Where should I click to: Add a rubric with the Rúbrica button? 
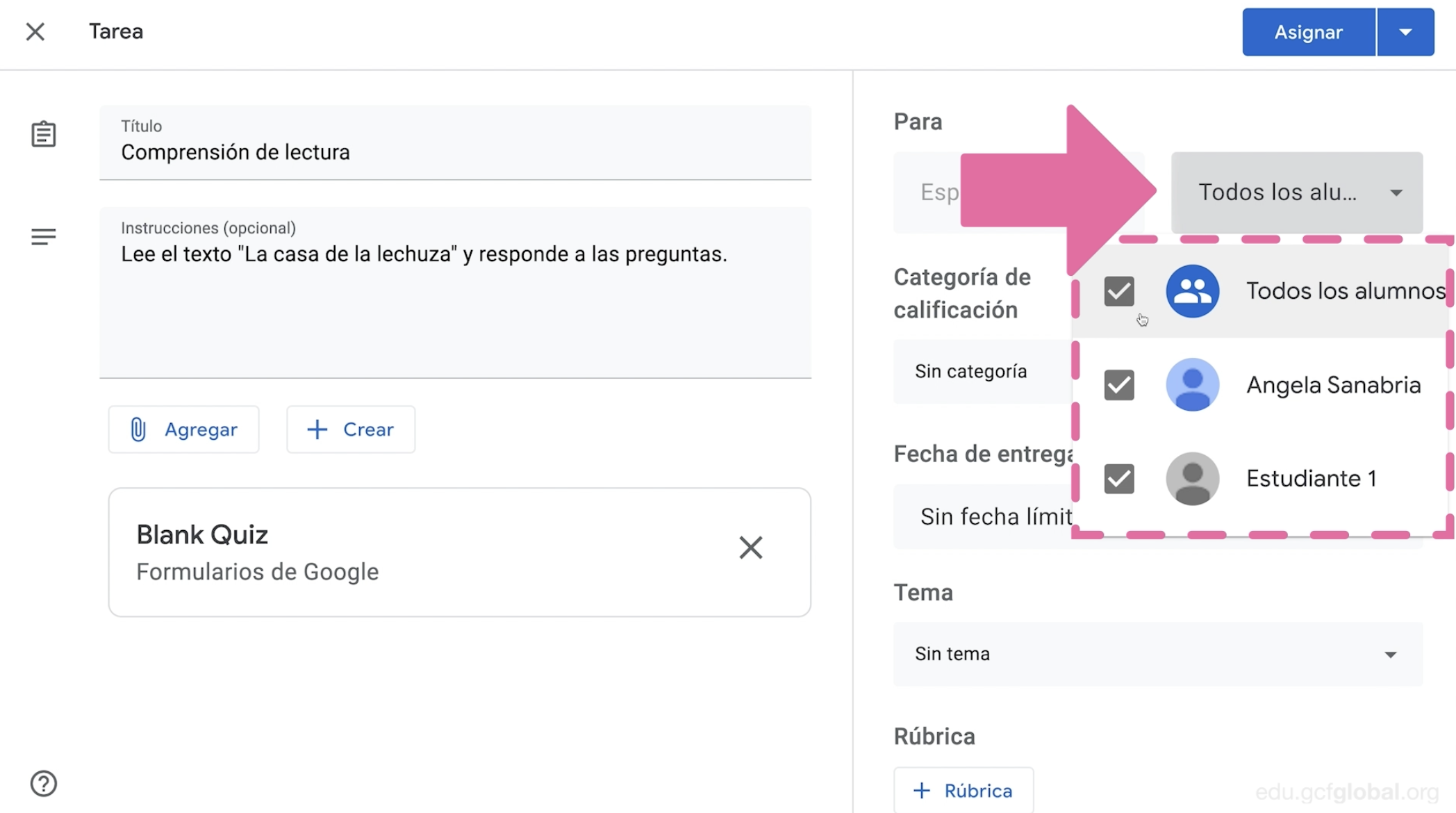pos(963,790)
